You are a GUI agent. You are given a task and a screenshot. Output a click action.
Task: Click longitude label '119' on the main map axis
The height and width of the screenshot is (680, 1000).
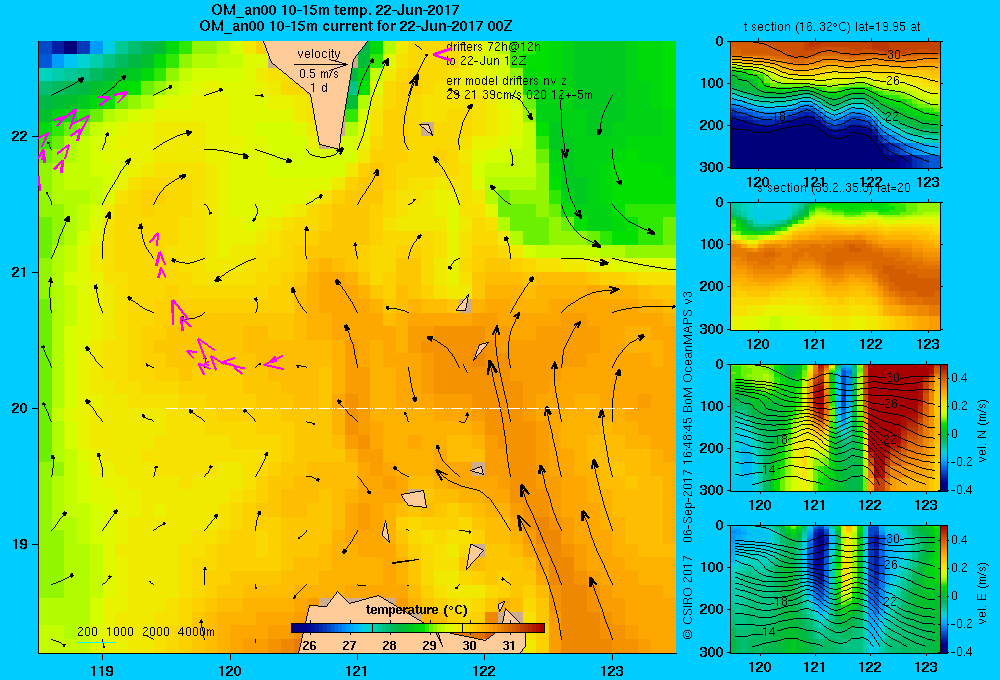coord(102,670)
